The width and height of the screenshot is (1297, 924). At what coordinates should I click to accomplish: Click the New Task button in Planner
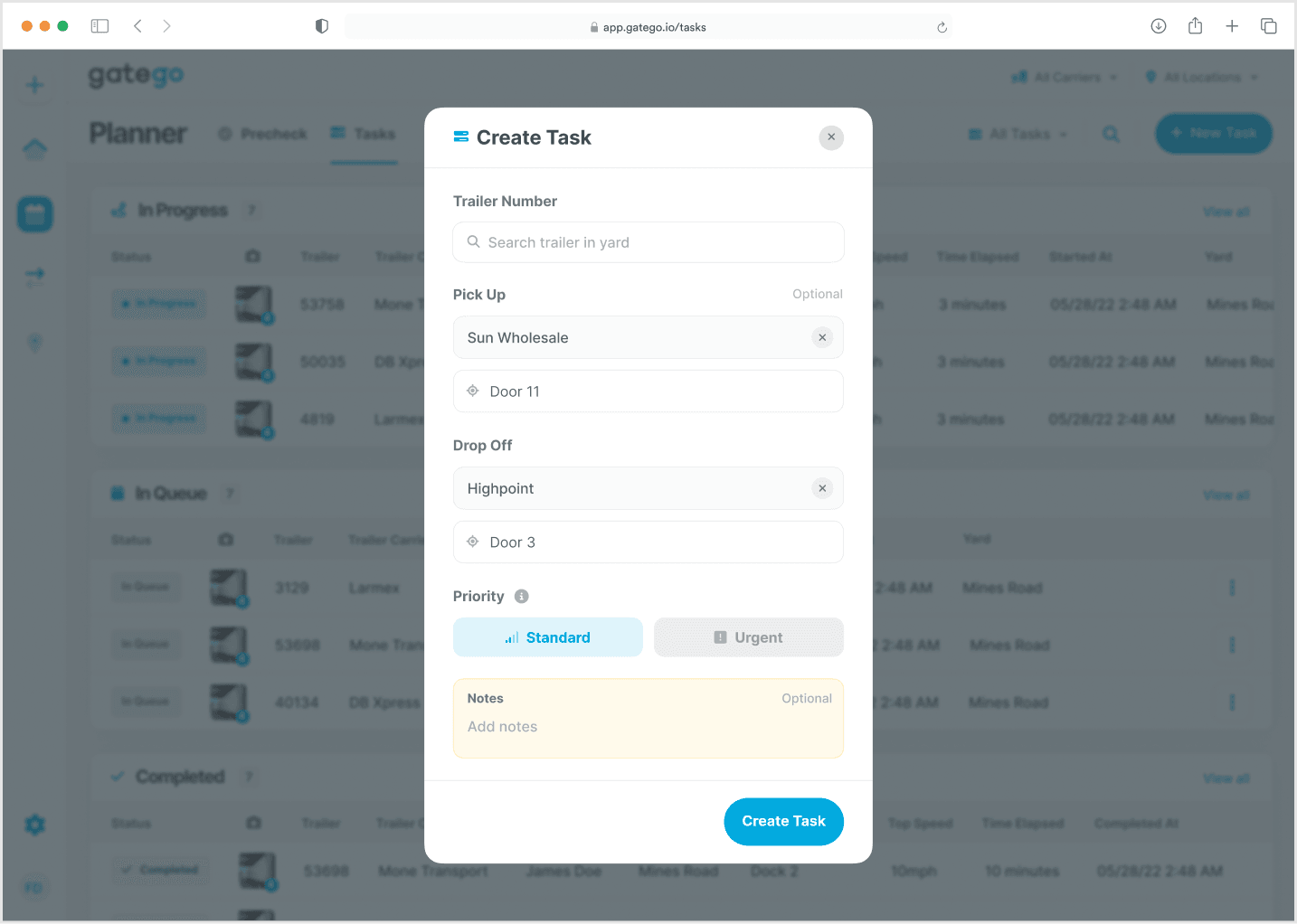[1214, 133]
